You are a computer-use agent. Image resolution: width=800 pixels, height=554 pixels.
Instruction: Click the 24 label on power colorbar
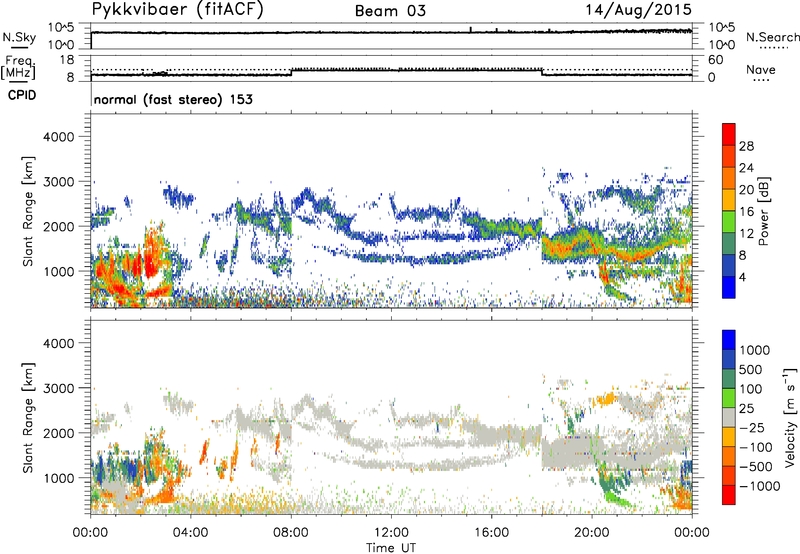[746, 168]
